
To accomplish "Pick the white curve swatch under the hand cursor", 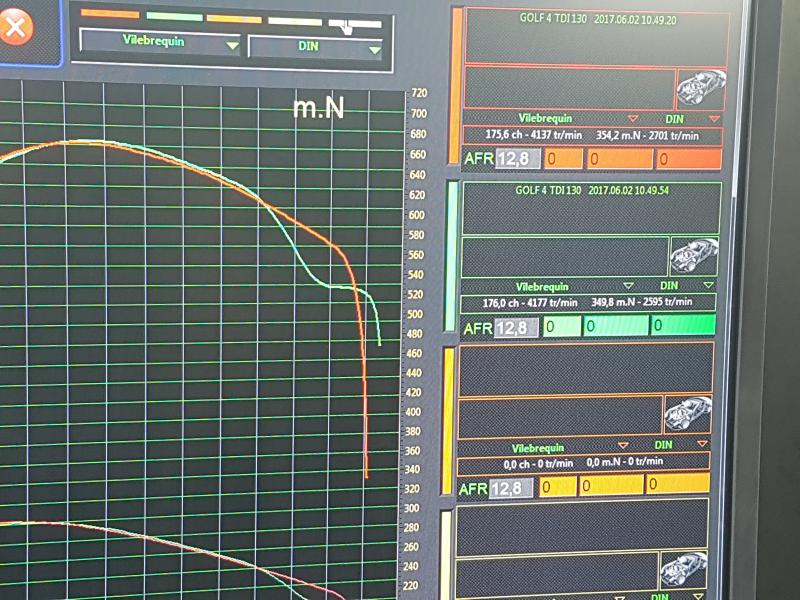I will point(355,24).
